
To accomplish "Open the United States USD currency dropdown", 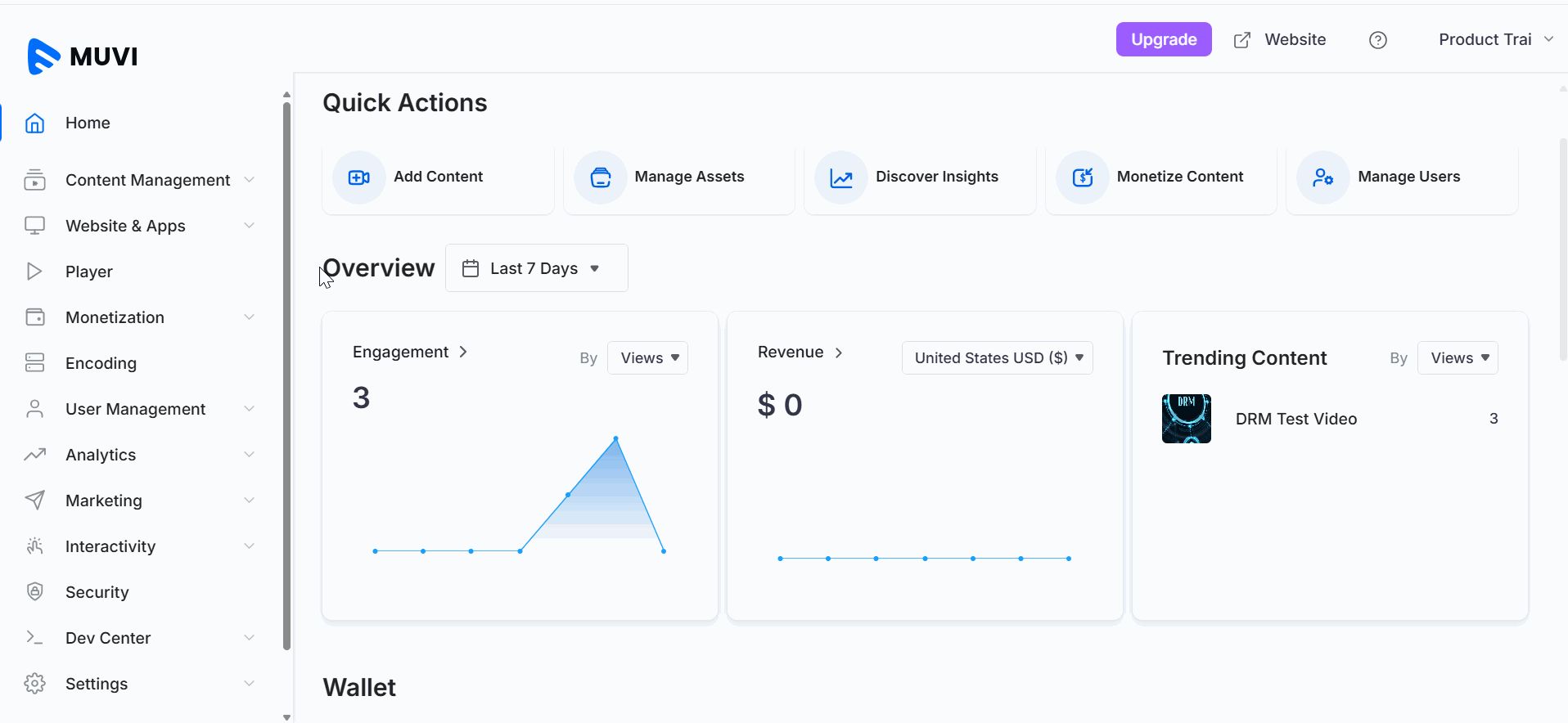I will click(x=997, y=358).
